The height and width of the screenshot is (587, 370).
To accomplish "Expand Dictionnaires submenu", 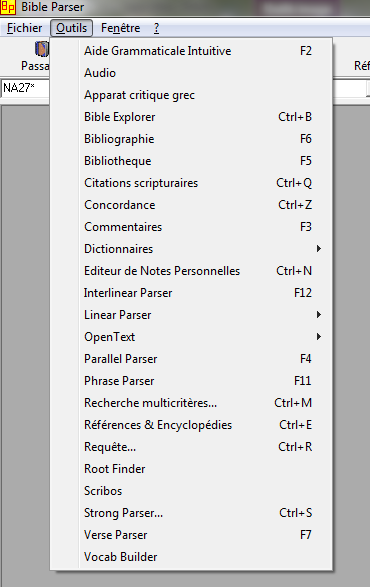I will (191, 249).
